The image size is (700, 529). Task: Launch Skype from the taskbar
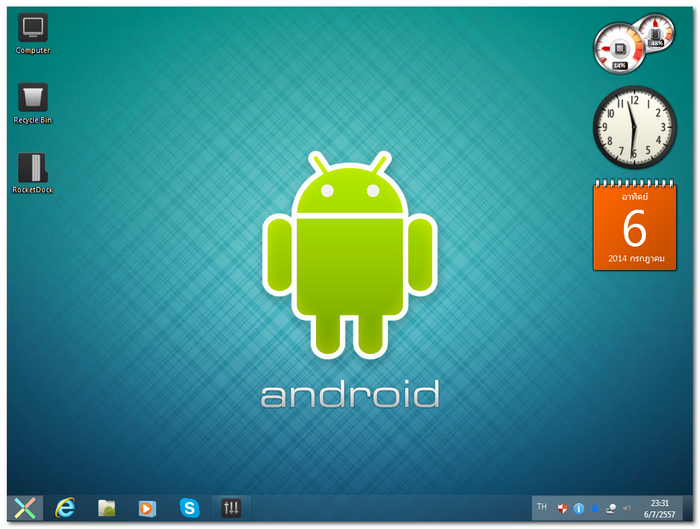pos(189,508)
